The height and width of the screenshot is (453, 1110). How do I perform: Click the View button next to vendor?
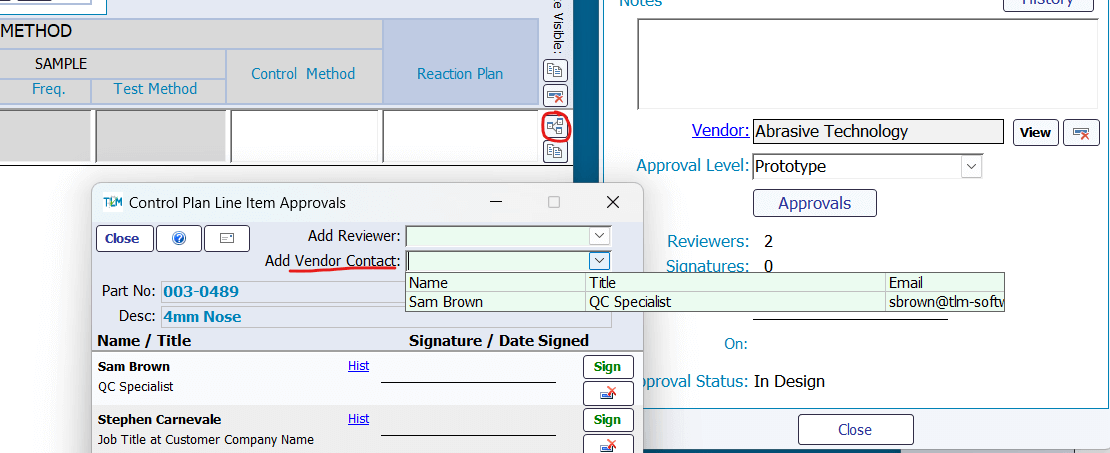(x=1035, y=132)
